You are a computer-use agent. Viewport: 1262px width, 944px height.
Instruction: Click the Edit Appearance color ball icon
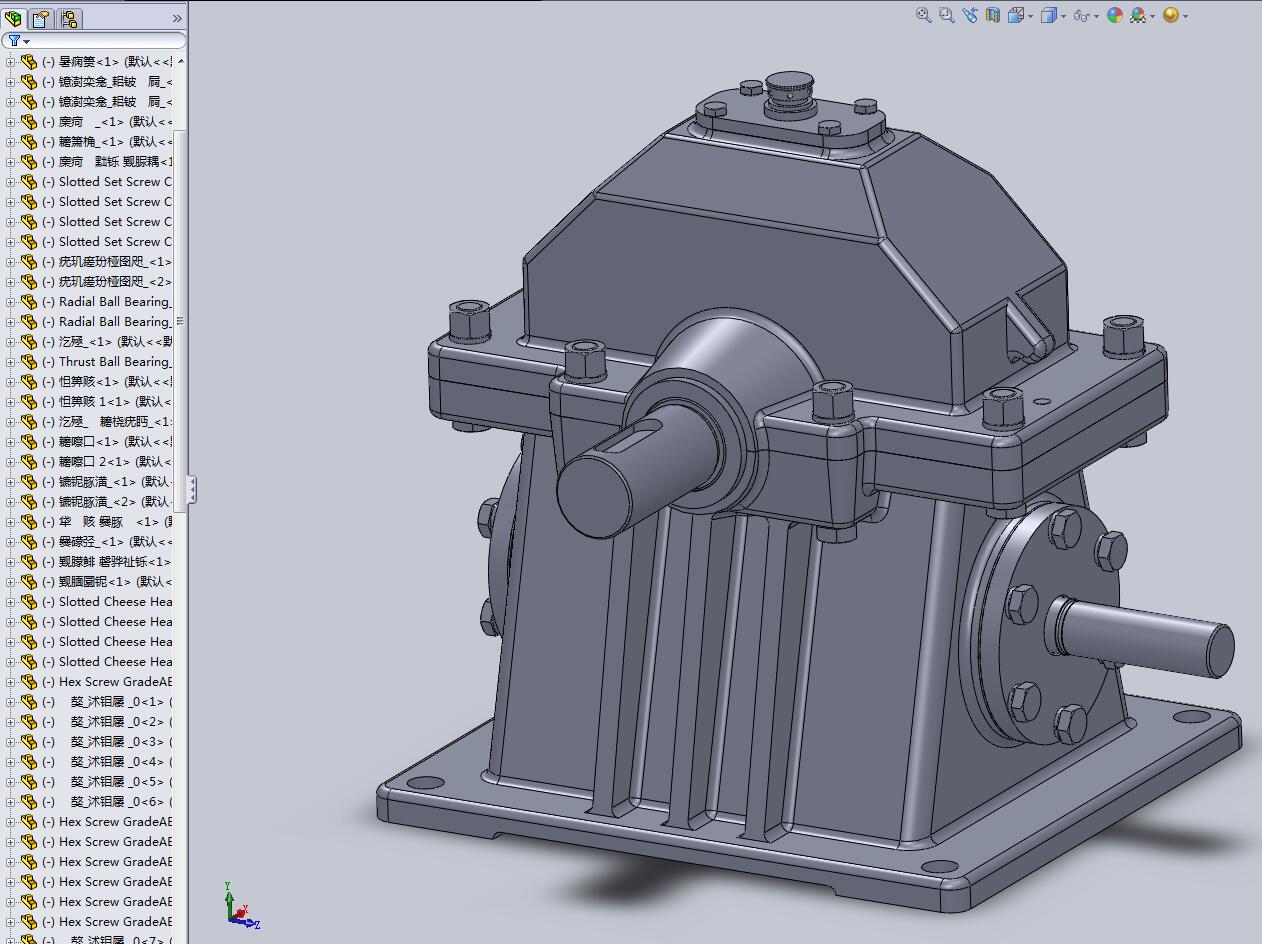click(1114, 15)
